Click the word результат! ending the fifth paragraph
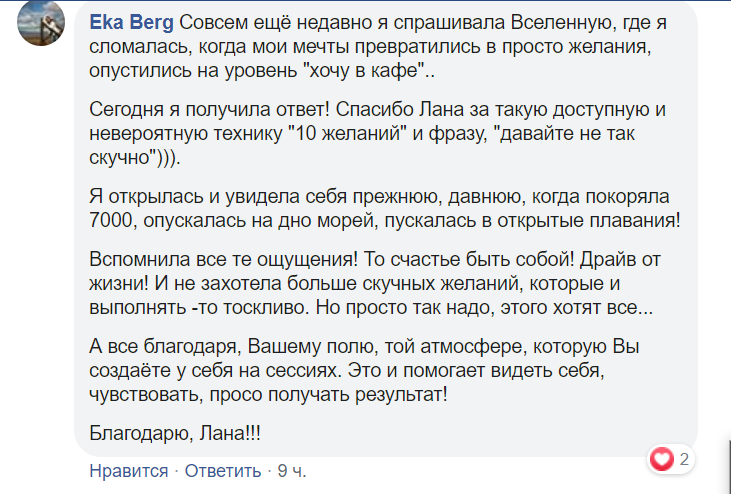The height and width of the screenshot is (494, 731). (x=401, y=395)
